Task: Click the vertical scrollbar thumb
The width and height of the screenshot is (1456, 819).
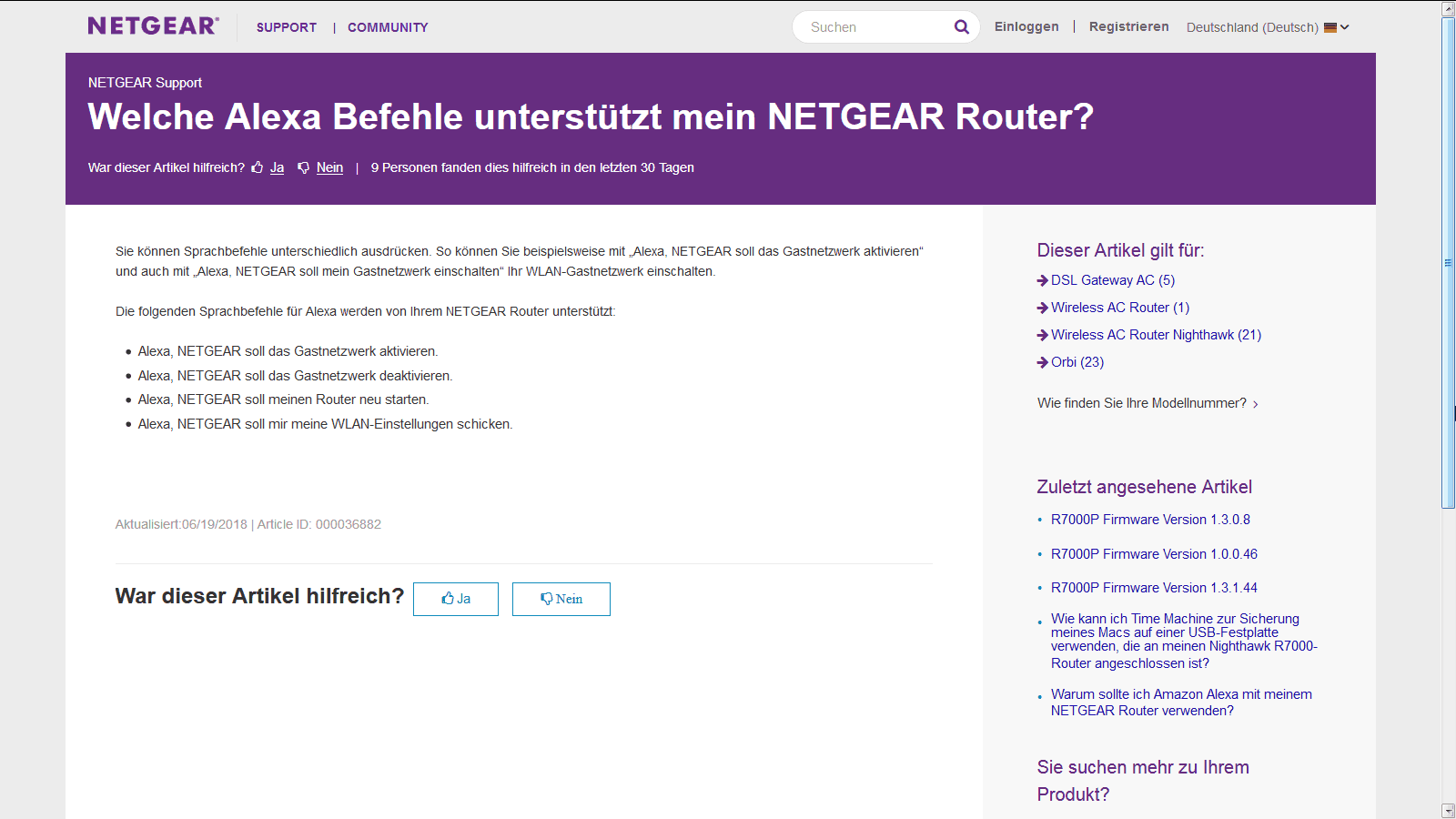Action: coord(1448,263)
